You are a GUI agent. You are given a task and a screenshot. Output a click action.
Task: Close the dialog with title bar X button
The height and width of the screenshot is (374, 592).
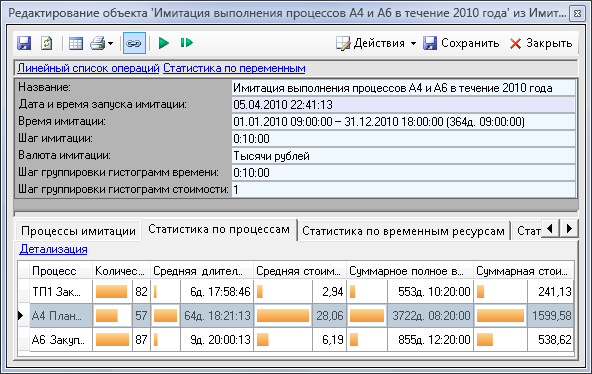pyautogui.click(x=577, y=14)
